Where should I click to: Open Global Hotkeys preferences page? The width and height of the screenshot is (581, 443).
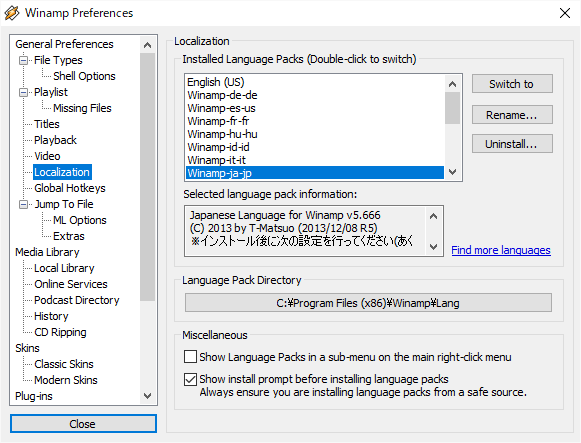70,188
